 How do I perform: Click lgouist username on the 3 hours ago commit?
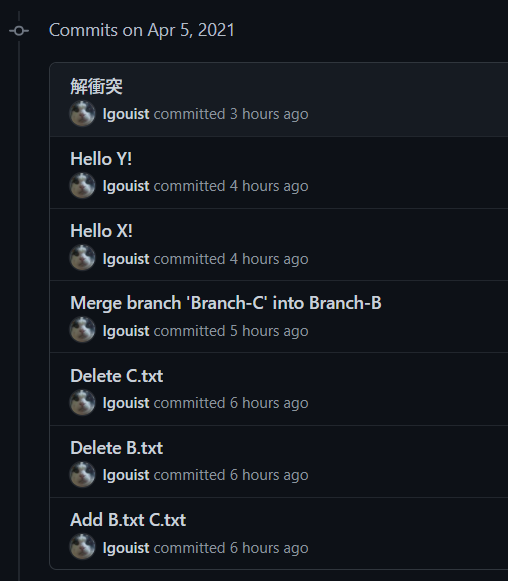(126, 114)
